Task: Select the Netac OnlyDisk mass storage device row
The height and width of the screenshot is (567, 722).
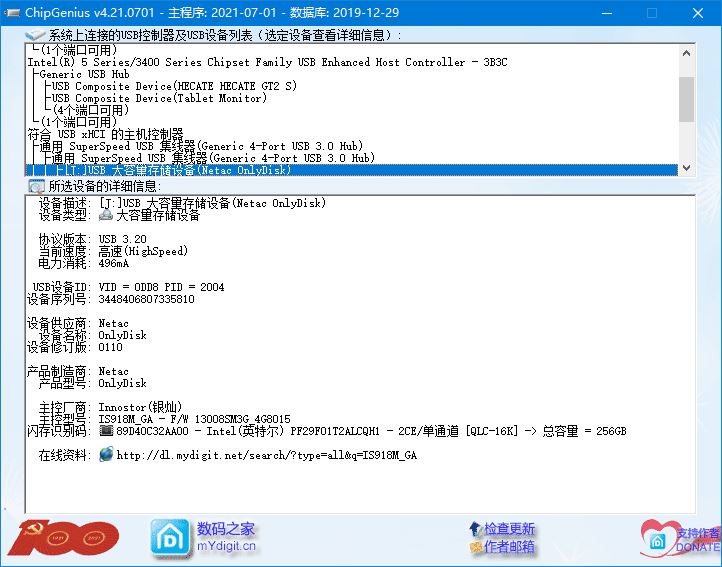Action: click(178, 170)
